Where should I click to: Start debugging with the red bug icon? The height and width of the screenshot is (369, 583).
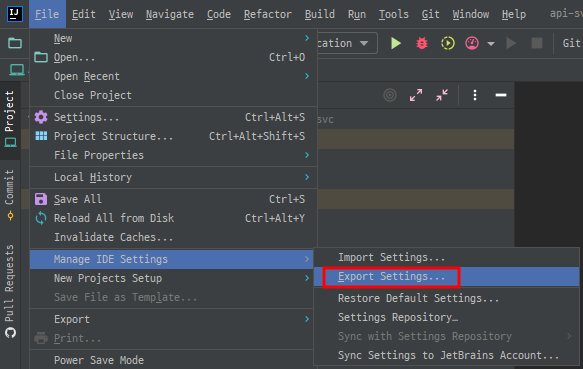click(422, 43)
